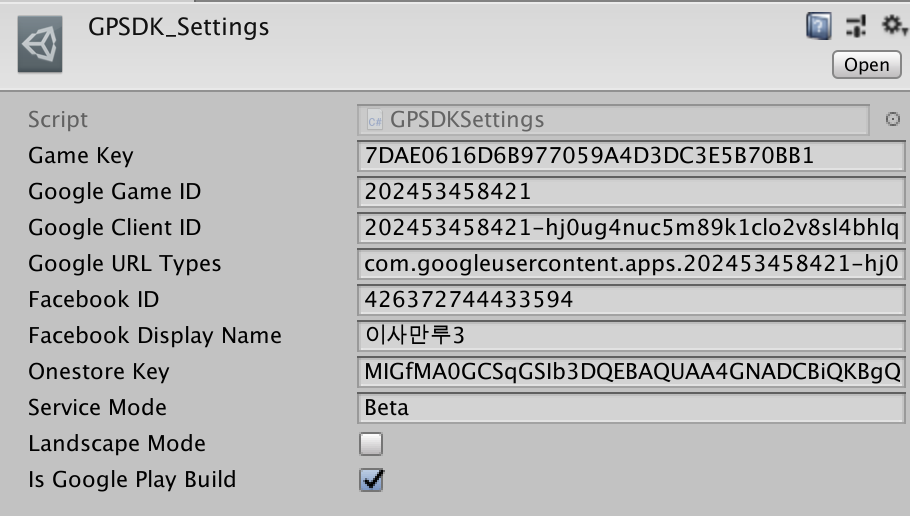
Task: Open the help reference book icon
Action: coord(818,26)
